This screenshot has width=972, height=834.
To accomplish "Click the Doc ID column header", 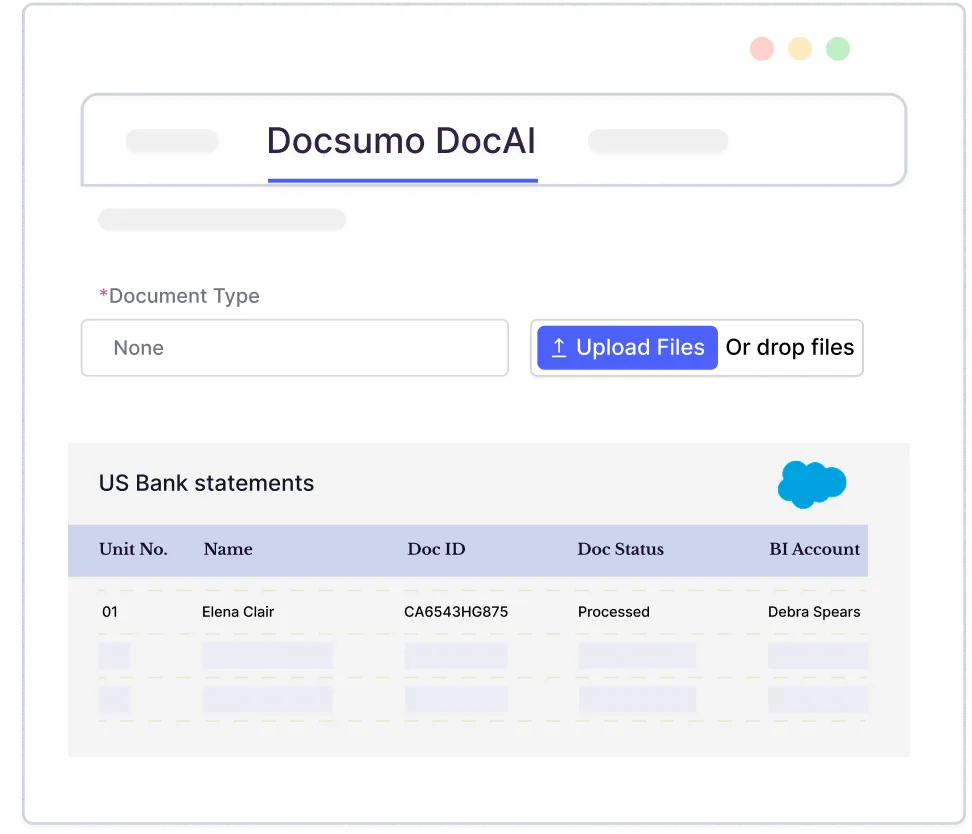I will pyautogui.click(x=436, y=549).
